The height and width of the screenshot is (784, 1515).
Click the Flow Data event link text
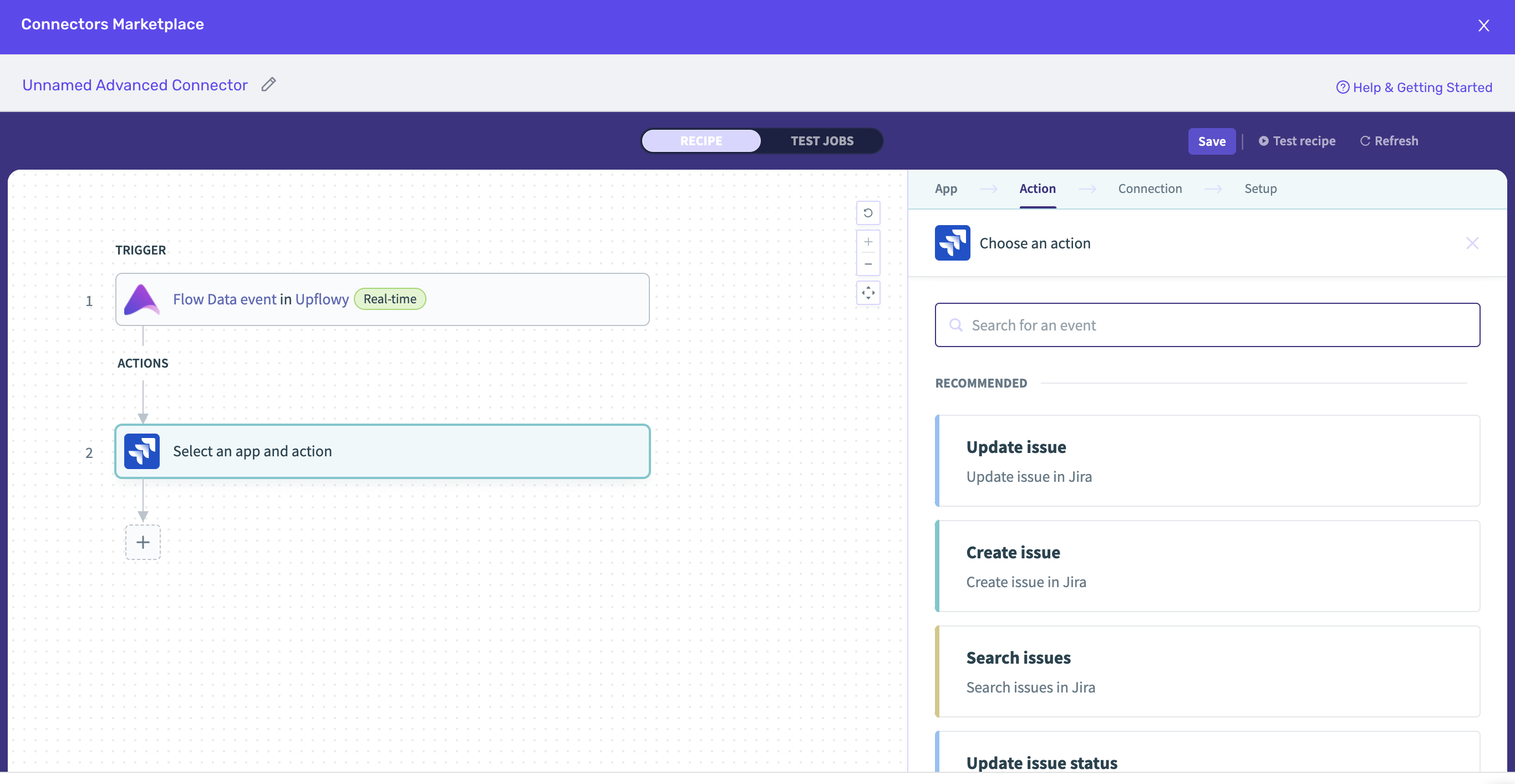(x=224, y=299)
